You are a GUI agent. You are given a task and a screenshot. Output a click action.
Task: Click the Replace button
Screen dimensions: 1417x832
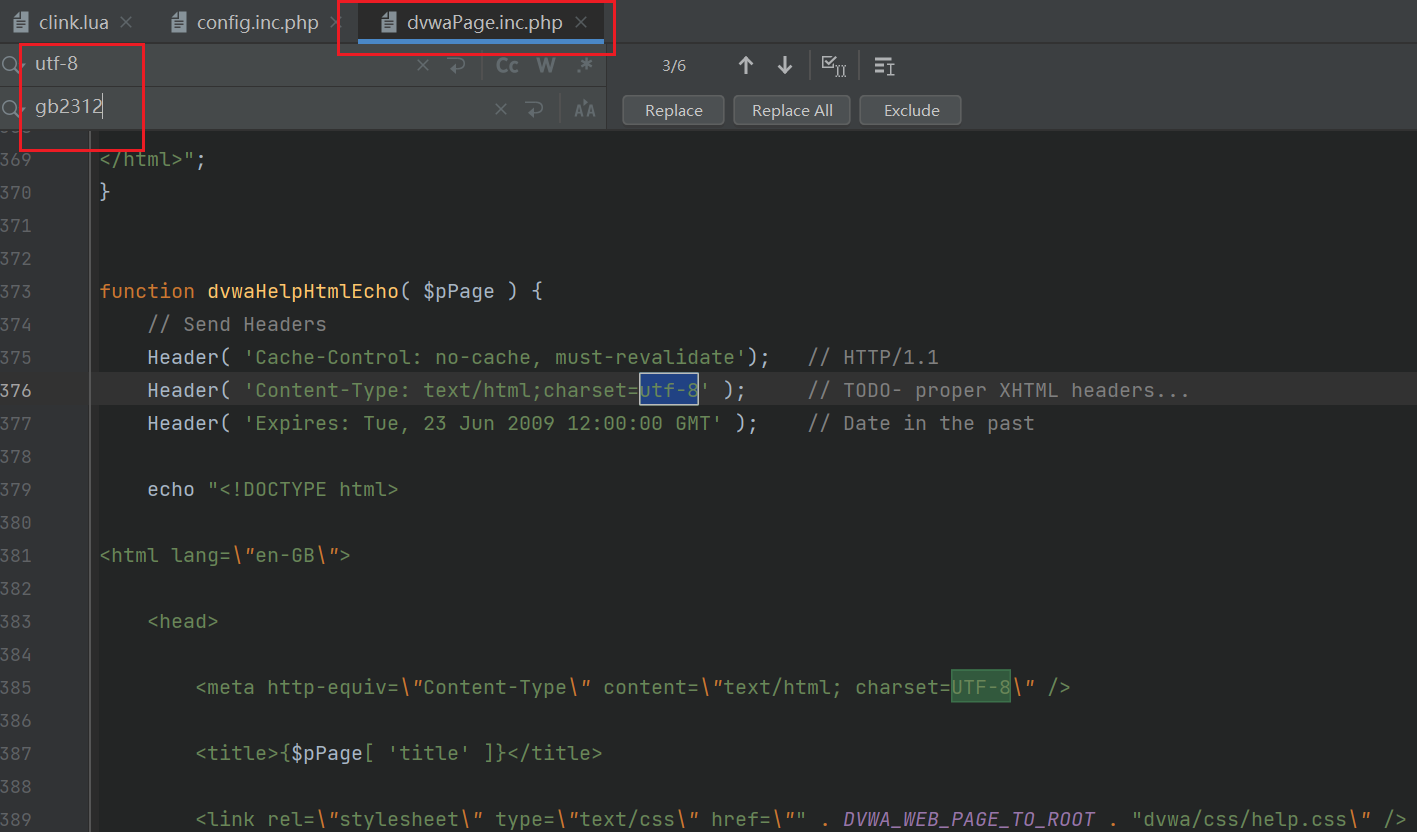pos(673,110)
